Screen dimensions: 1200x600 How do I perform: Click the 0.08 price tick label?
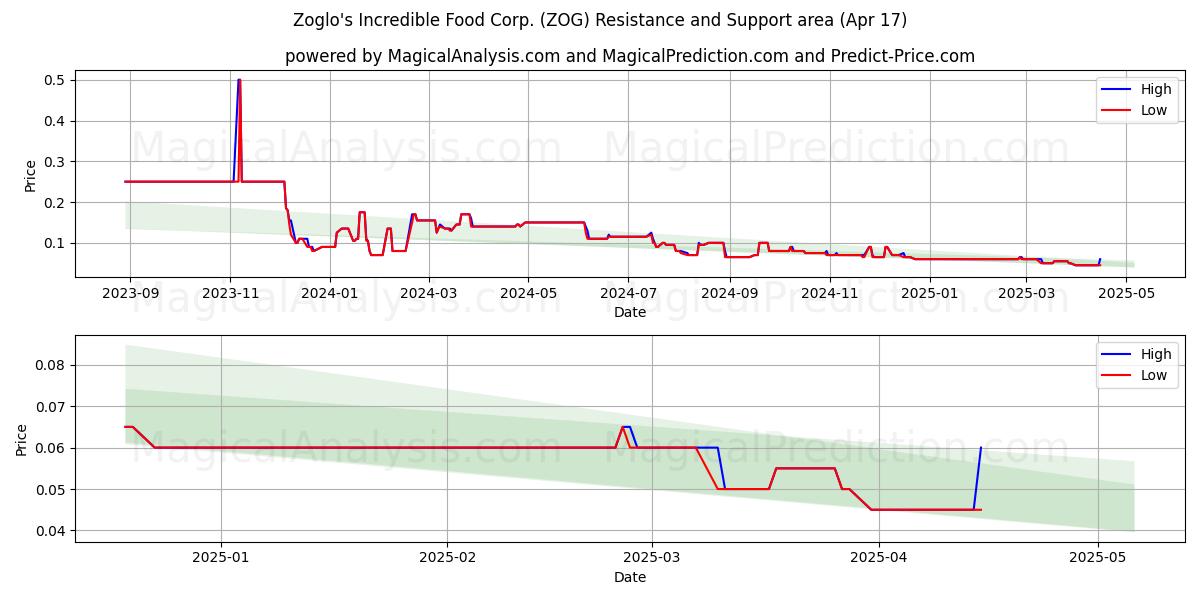(52, 366)
